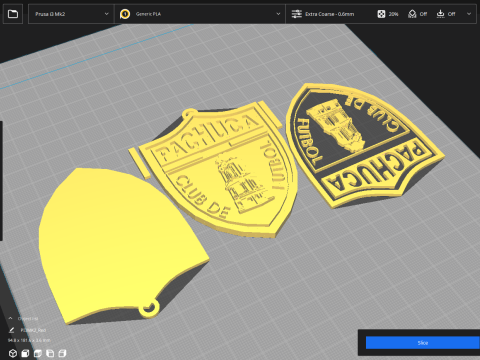The height and width of the screenshot is (360, 480).
Task: Click the Extra Coarse - 0.6mm profile
Action: (x=329, y=14)
